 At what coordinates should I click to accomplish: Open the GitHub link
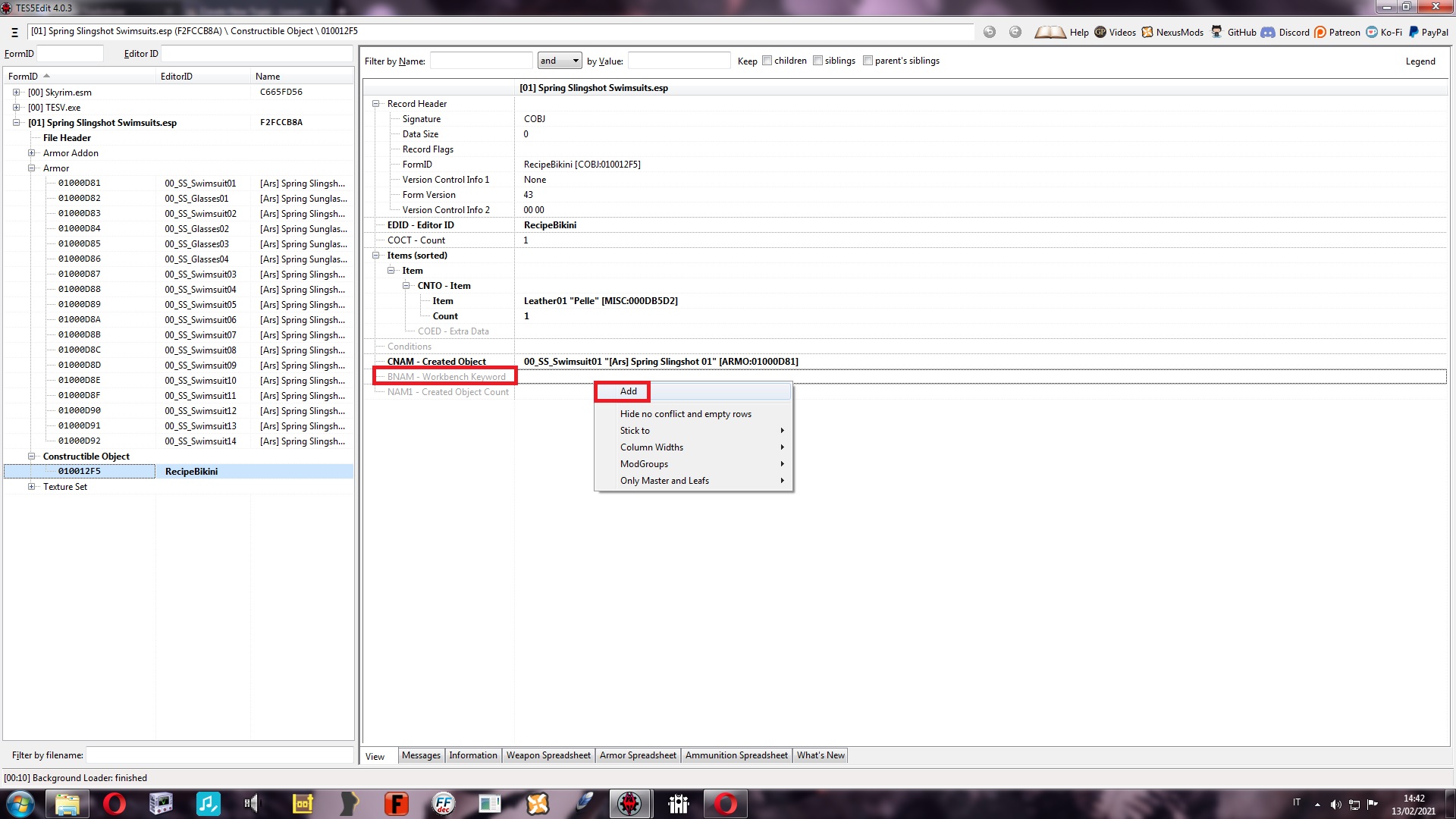1233,32
